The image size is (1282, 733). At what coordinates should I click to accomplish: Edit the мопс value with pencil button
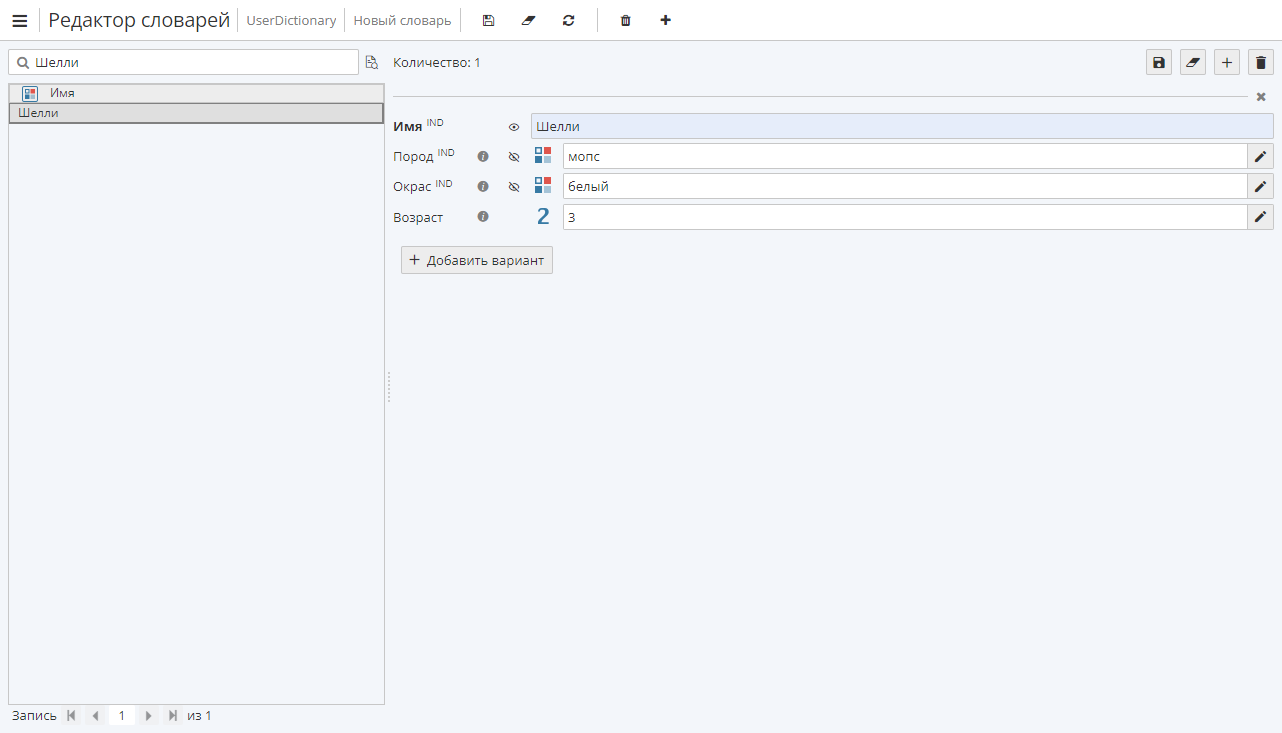(1261, 156)
